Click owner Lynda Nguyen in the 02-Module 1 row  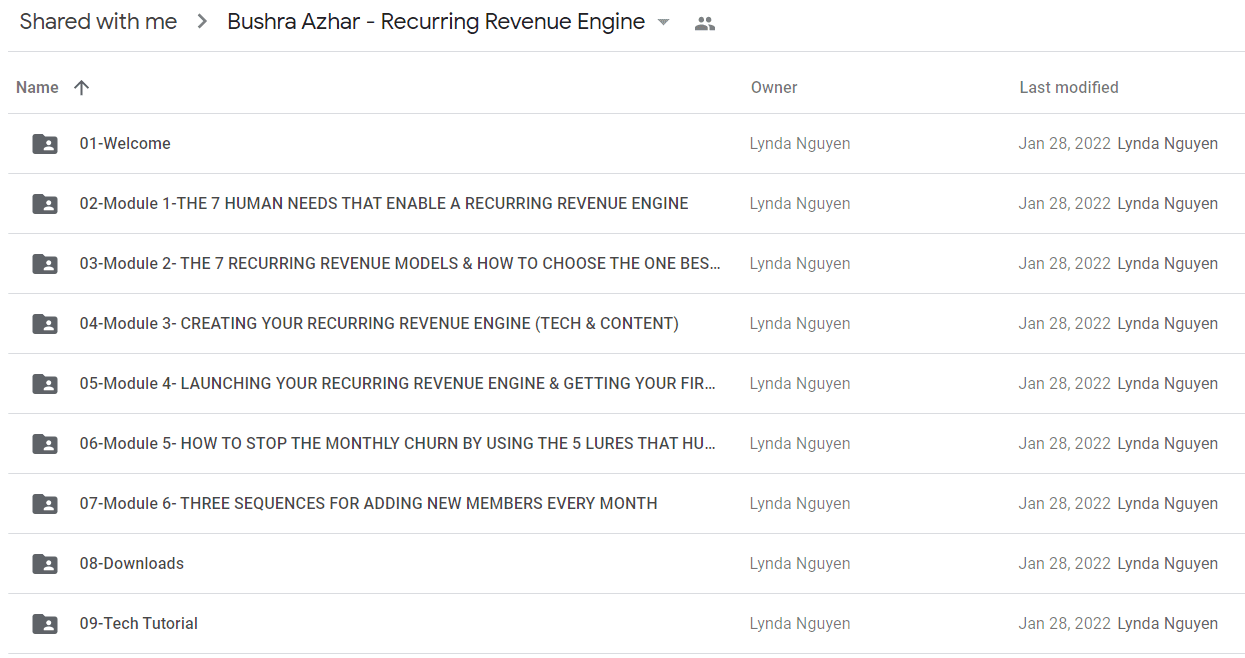tap(800, 204)
